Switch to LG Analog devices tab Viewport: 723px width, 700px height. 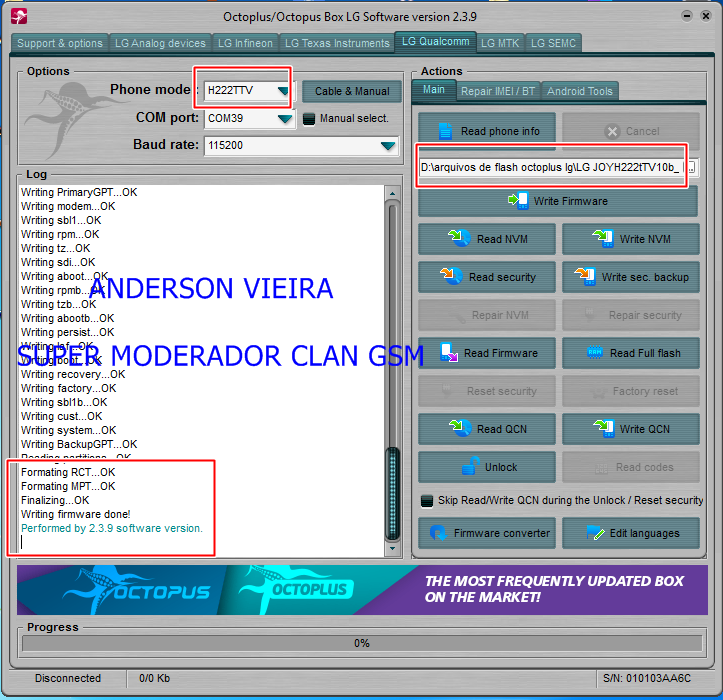[160, 43]
